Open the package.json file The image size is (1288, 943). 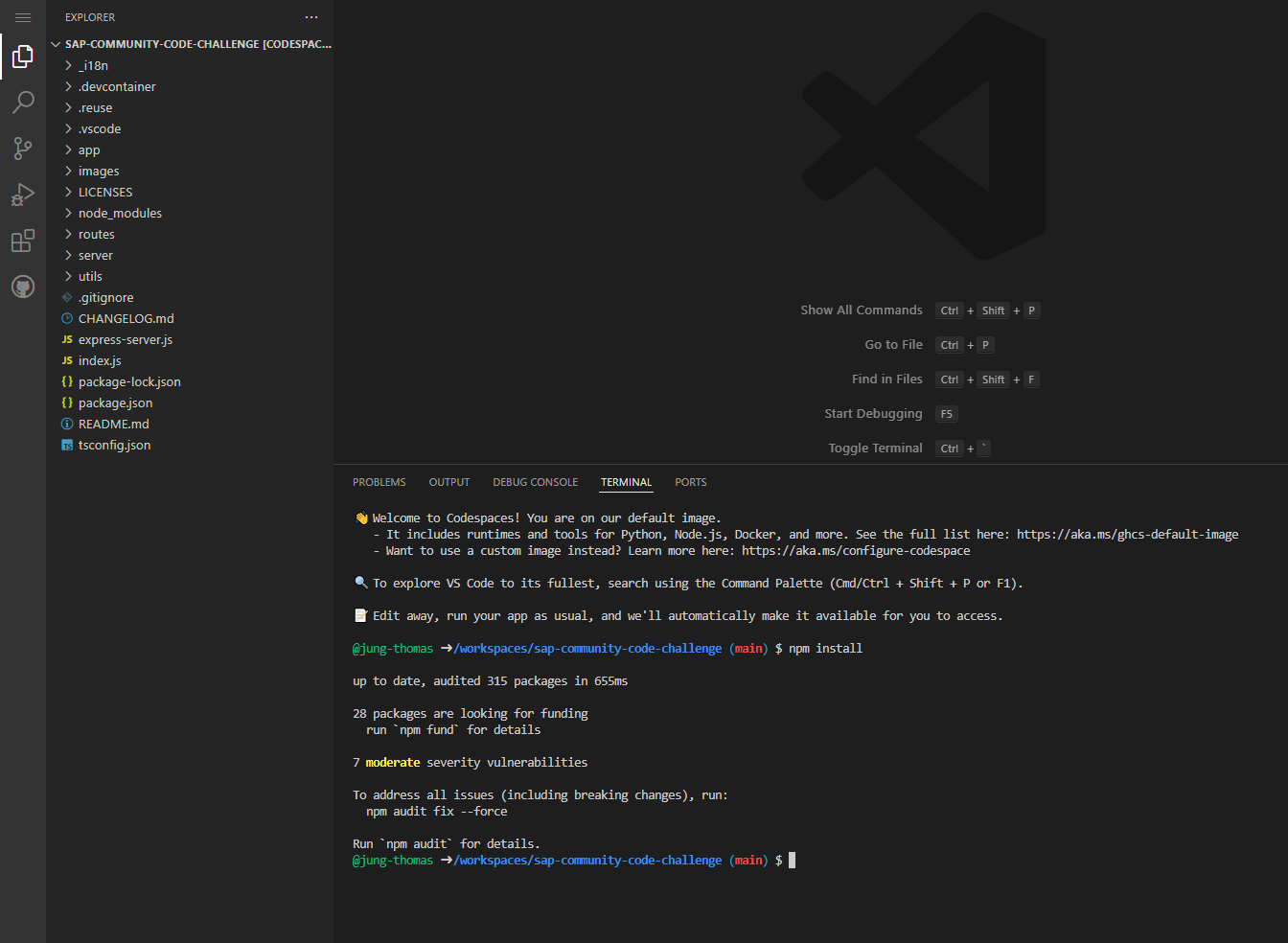[x=115, y=402]
